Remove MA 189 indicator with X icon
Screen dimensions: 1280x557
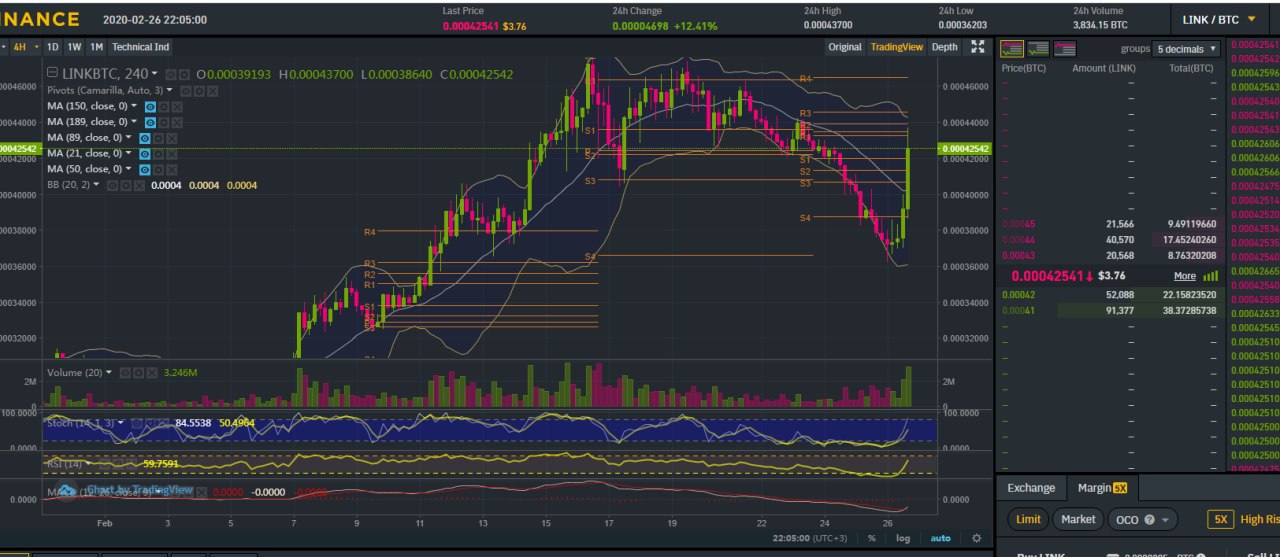177,122
